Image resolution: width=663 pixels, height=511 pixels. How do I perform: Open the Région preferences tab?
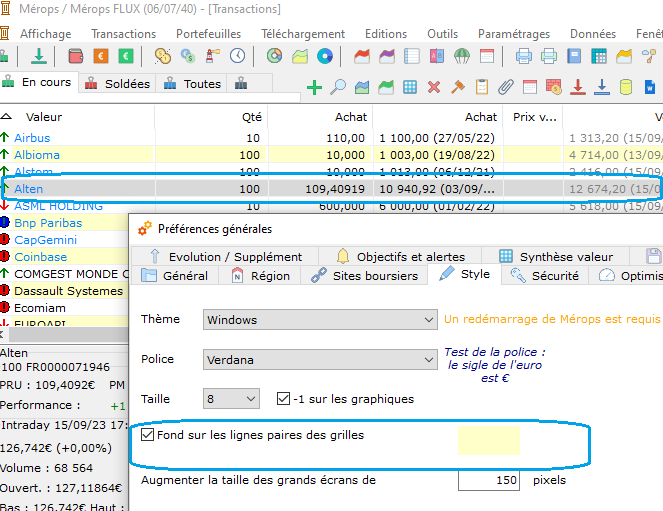click(260, 276)
